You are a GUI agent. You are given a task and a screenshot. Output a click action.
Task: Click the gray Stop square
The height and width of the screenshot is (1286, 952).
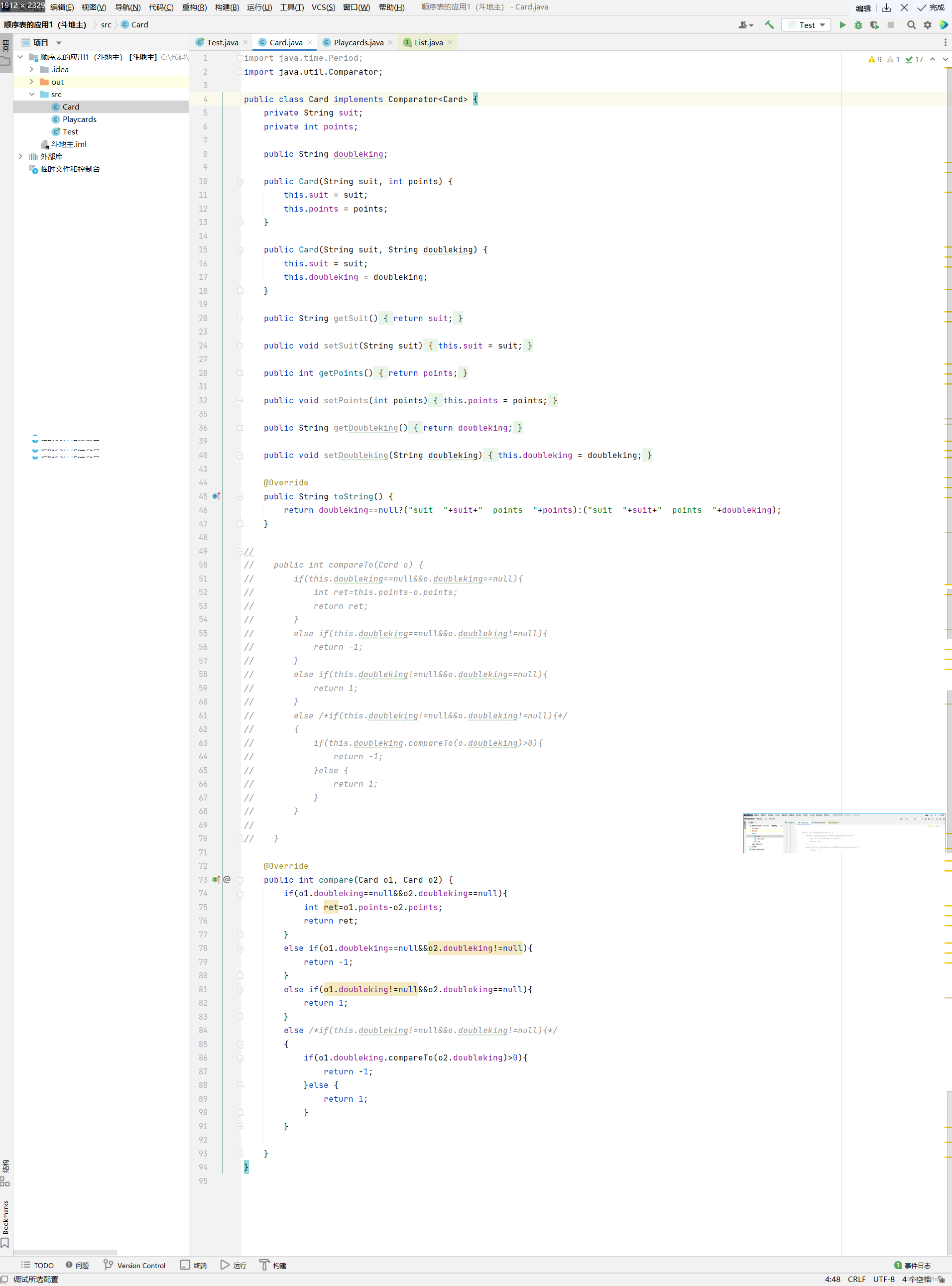pyautogui.click(x=890, y=25)
